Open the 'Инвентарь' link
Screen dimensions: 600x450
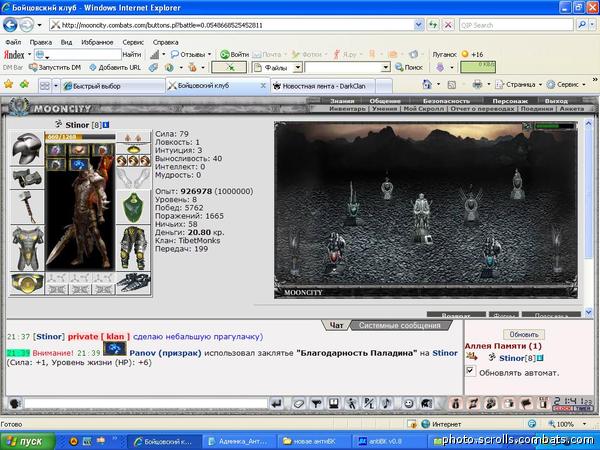click(347, 109)
